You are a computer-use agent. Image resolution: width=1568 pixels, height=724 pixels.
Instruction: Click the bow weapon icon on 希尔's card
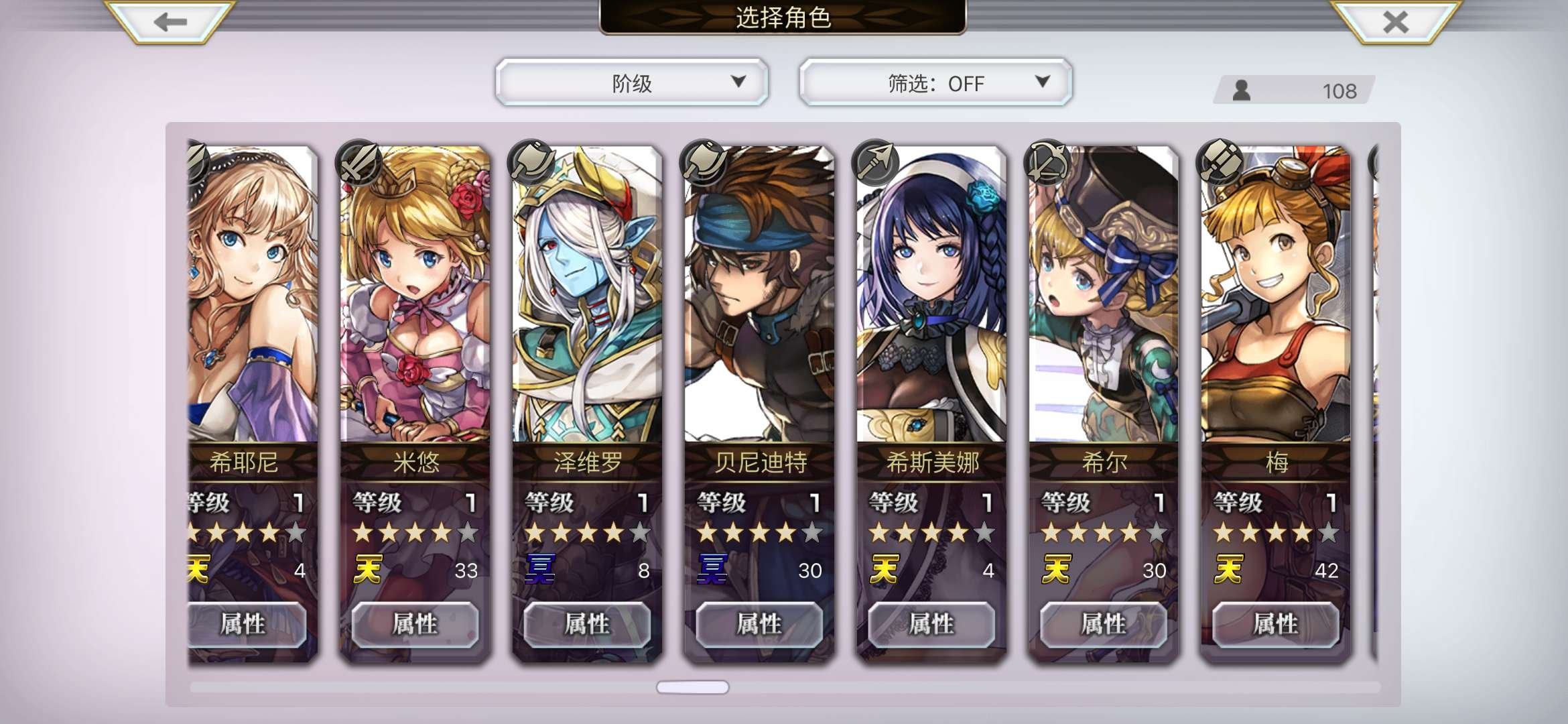(1048, 162)
